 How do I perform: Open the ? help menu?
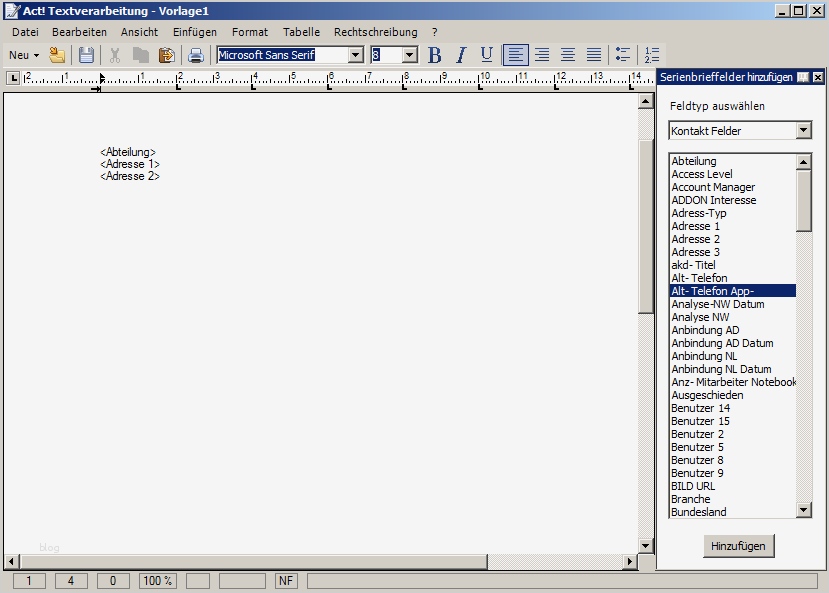435,32
